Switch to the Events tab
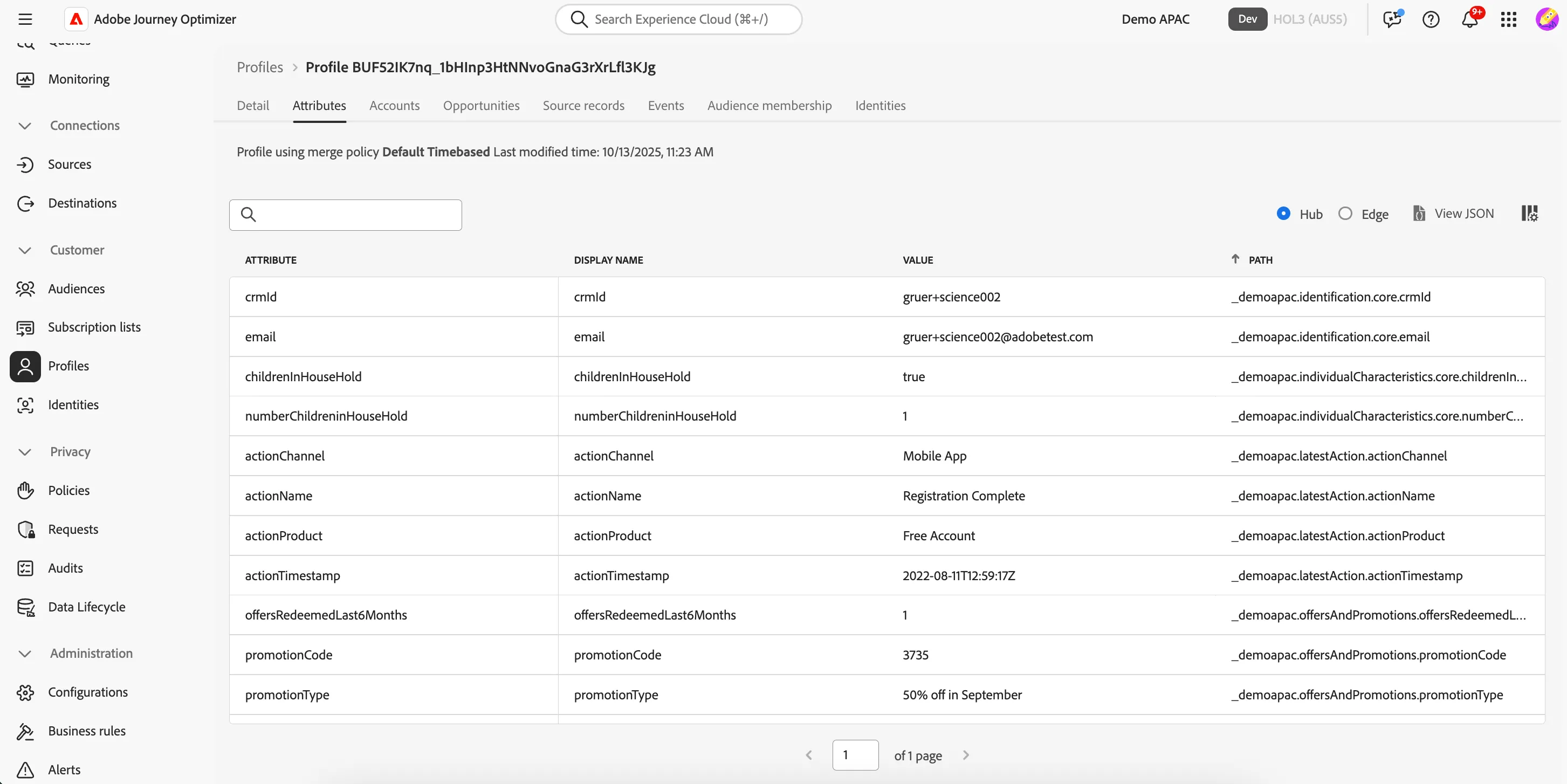 [x=665, y=106]
